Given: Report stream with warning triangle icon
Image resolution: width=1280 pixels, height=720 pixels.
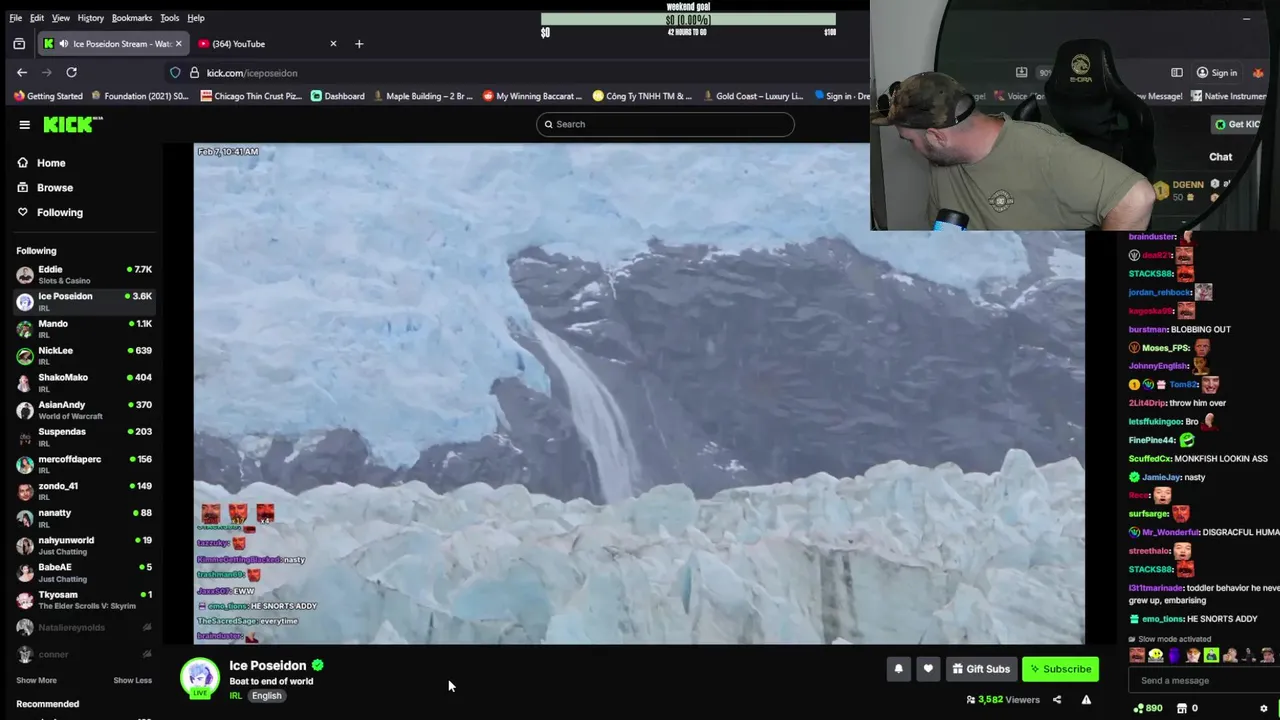Looking at the screenshot, I should [1086, 700].
